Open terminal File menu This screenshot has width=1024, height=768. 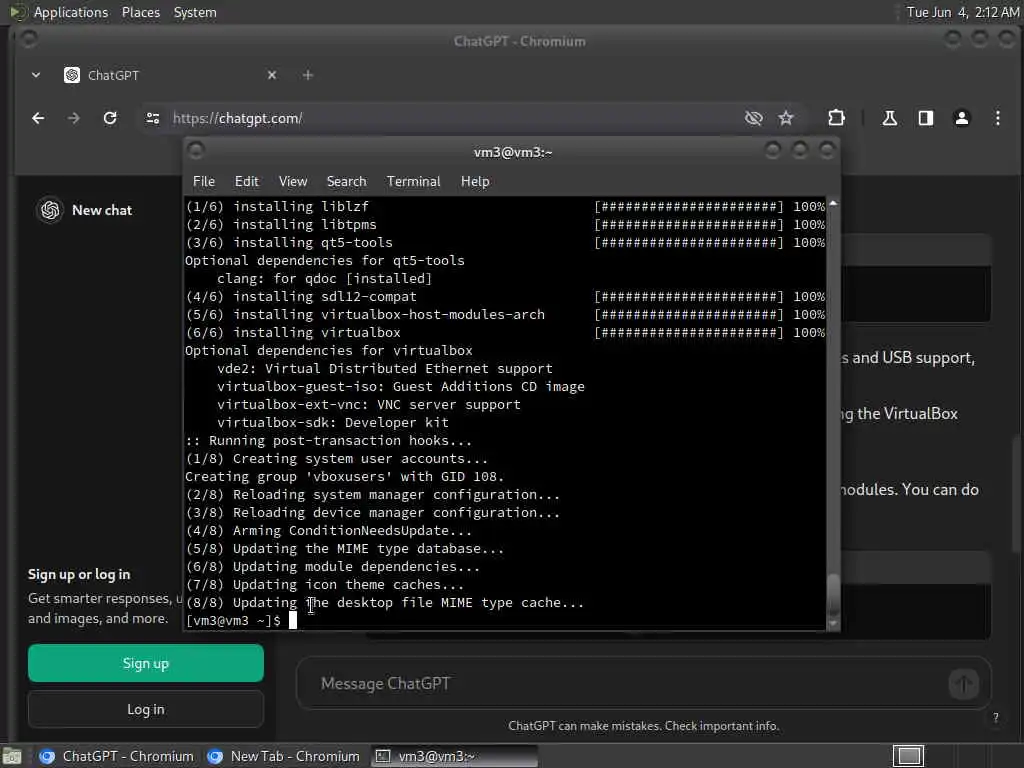point(204,182)
